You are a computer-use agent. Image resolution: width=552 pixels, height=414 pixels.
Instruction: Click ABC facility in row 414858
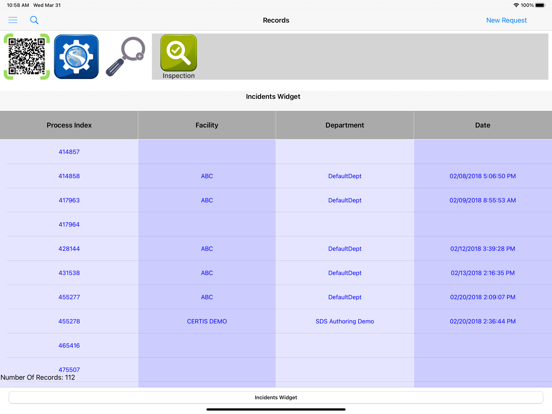point(207,176)
